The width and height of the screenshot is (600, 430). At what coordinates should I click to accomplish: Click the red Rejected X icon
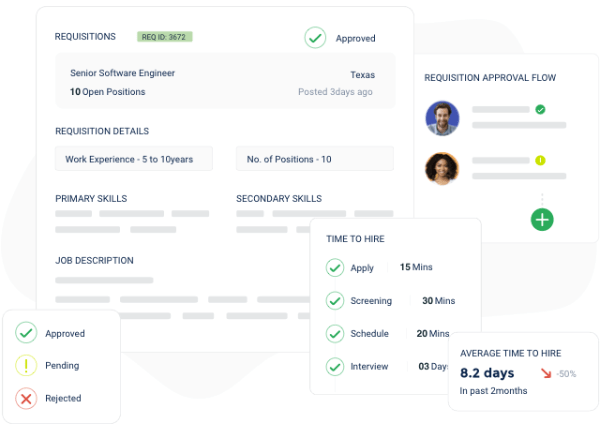(x=26, y=398)
